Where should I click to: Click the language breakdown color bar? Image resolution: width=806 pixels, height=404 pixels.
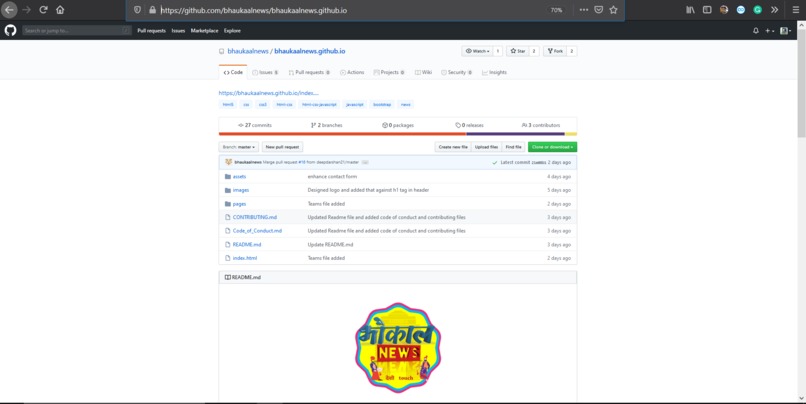pos(398,134)
